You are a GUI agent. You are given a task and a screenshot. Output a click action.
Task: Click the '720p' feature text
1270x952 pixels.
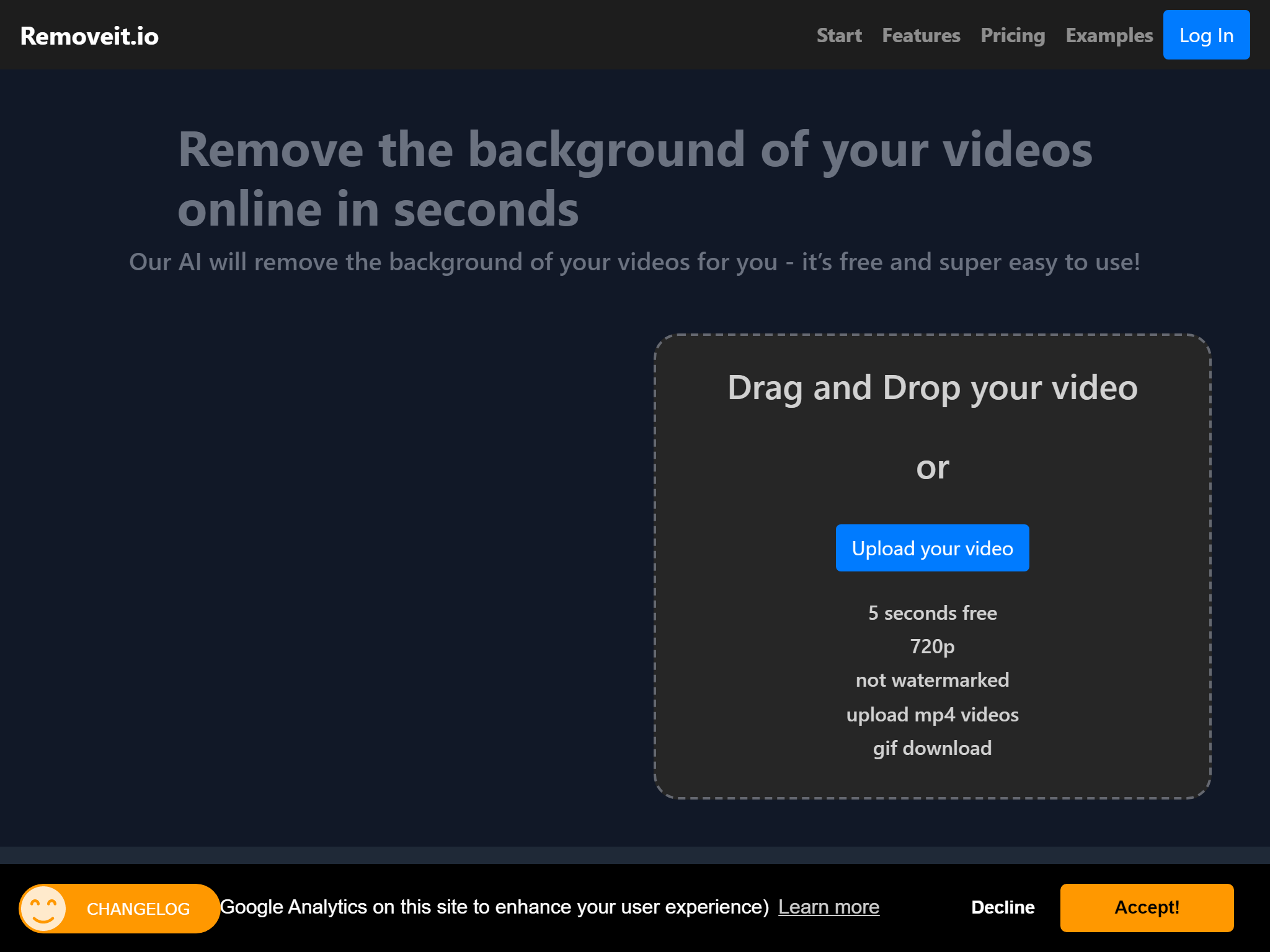tap(932, 646)
